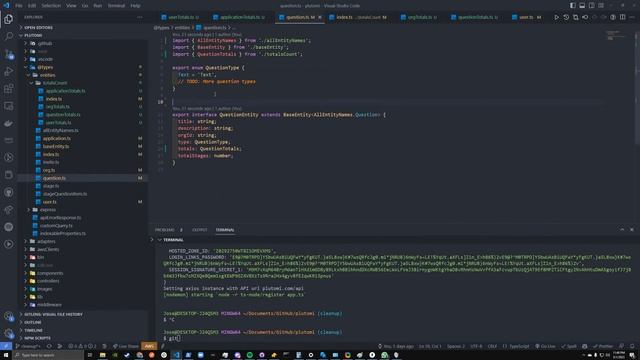Open Explorer panel More Actions ellipsis
The width and height of the screenshot is (640, 360).
pyautogui.click(x=140, y=17)
